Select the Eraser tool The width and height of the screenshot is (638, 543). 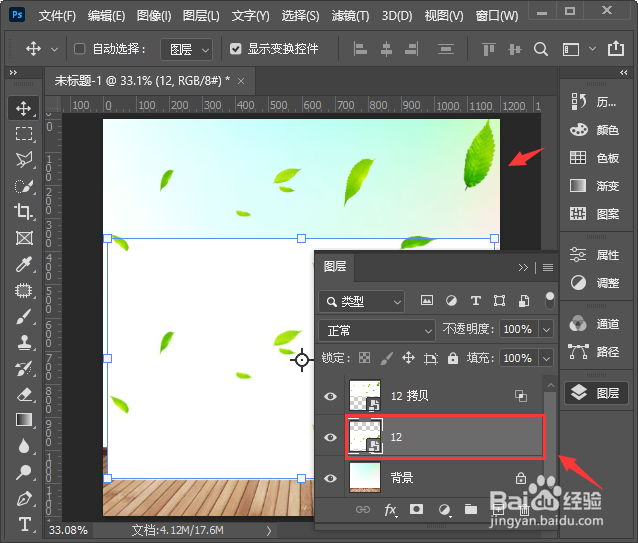pyautogui.click(x=24, y=395)
